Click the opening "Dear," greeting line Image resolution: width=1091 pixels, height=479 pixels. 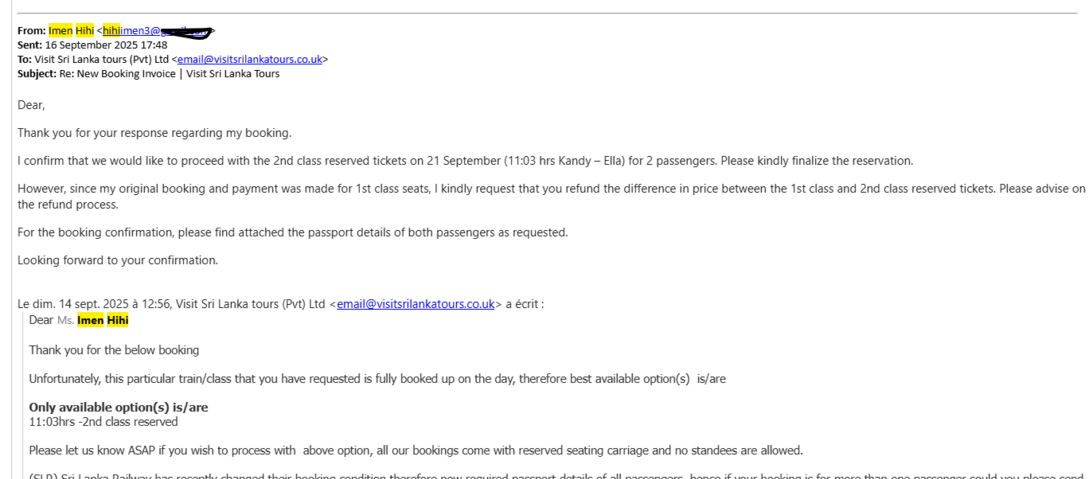click(x=31, y=104)
